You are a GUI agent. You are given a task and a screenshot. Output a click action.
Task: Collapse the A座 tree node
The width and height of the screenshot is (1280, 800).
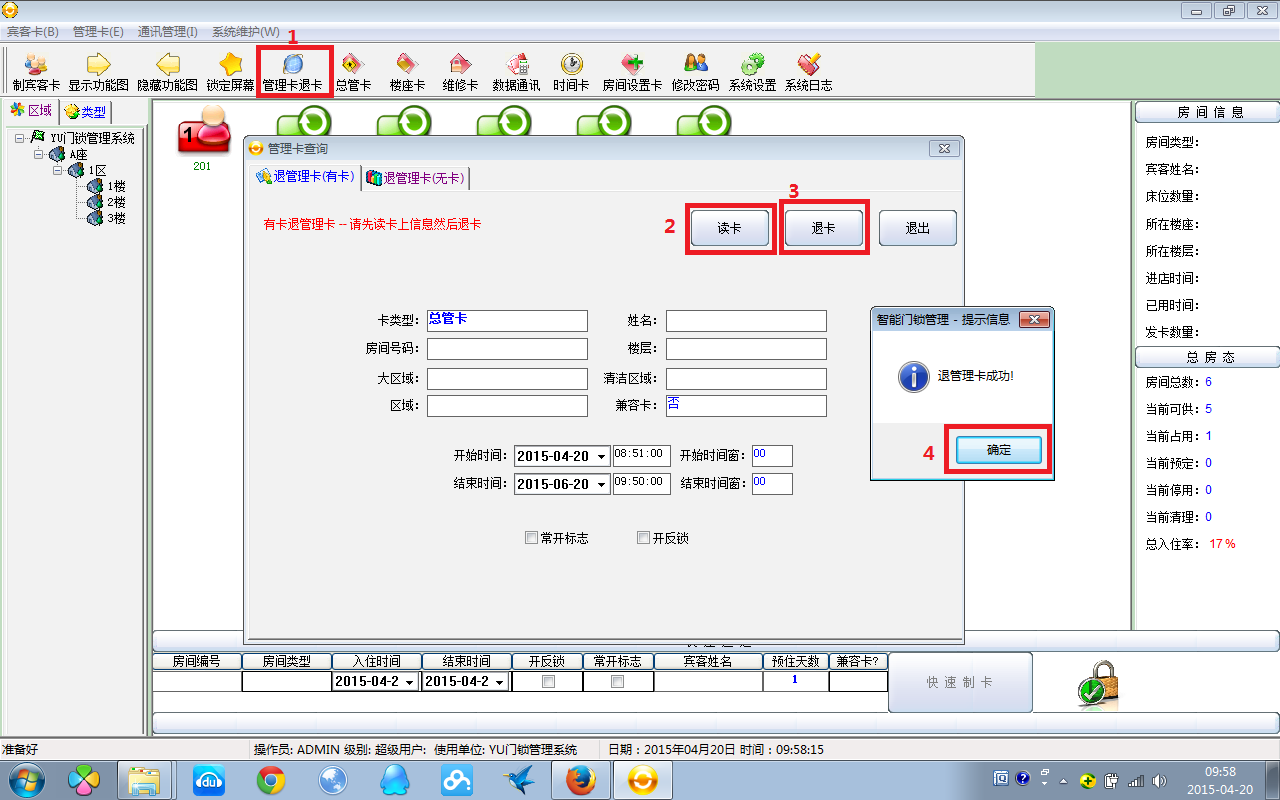point(39,154)
